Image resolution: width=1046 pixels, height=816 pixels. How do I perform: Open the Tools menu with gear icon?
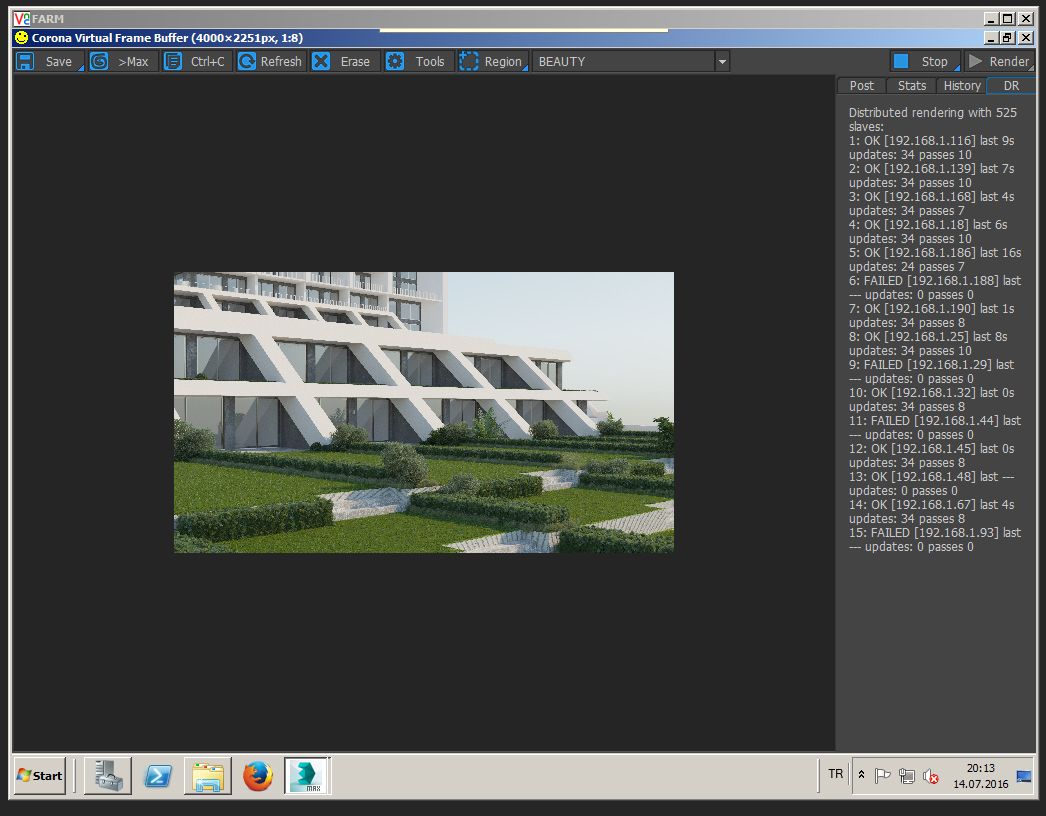click(418, 61)
